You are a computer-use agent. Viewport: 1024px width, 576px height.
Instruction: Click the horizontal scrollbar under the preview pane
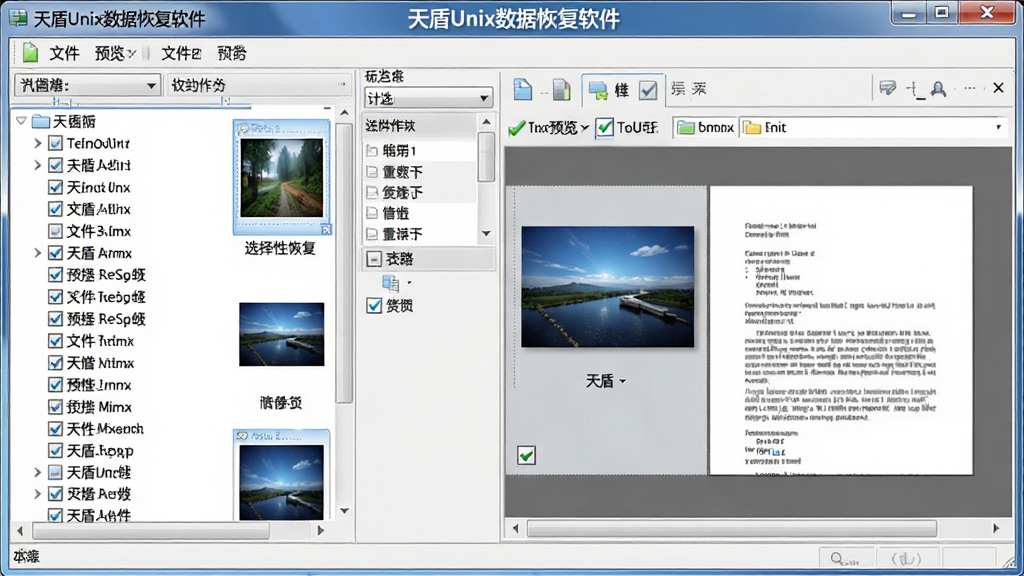[731, 528]
